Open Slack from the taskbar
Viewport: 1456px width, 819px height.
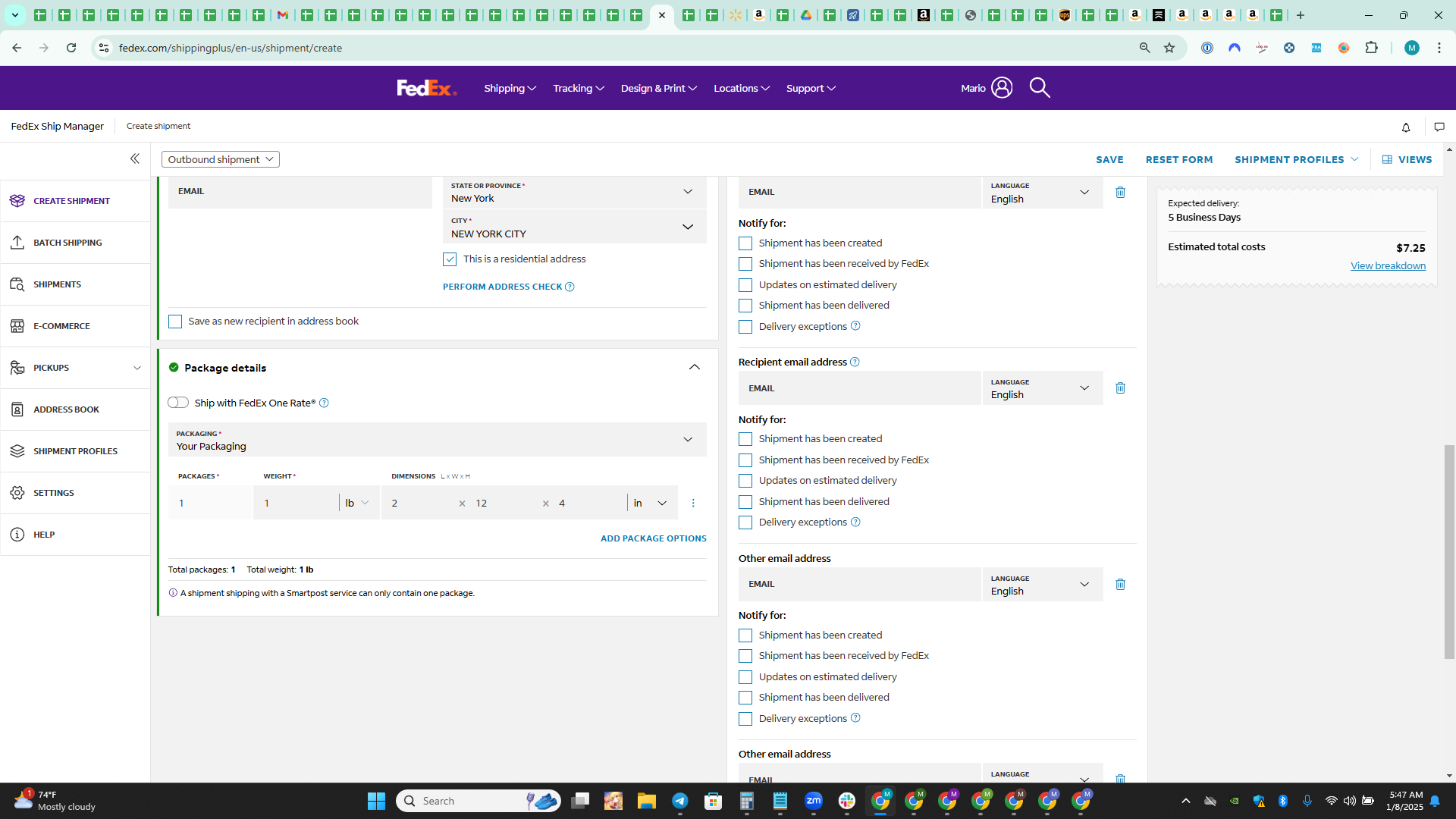pos(847,801)
